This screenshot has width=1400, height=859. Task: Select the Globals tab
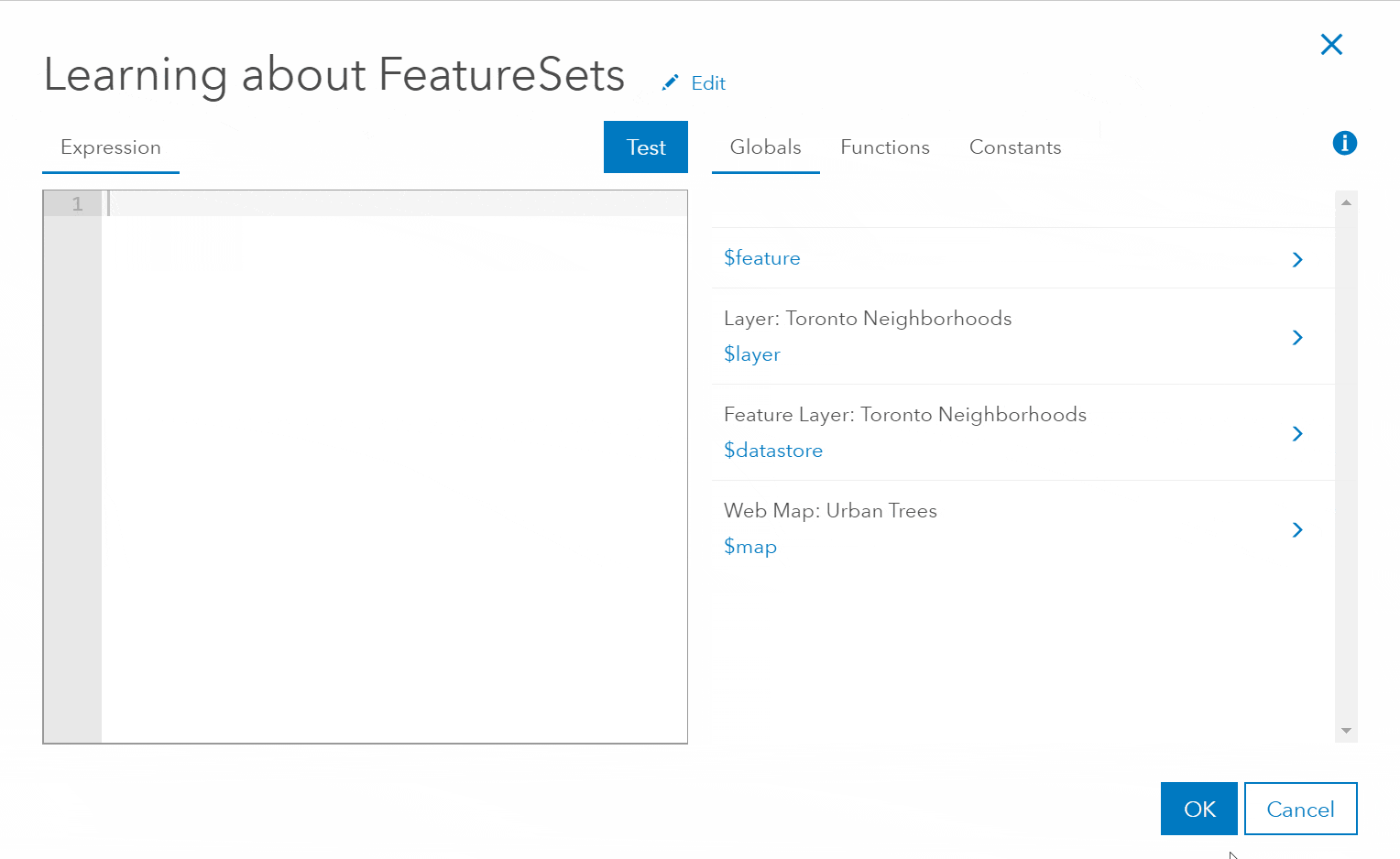[765, 147]
